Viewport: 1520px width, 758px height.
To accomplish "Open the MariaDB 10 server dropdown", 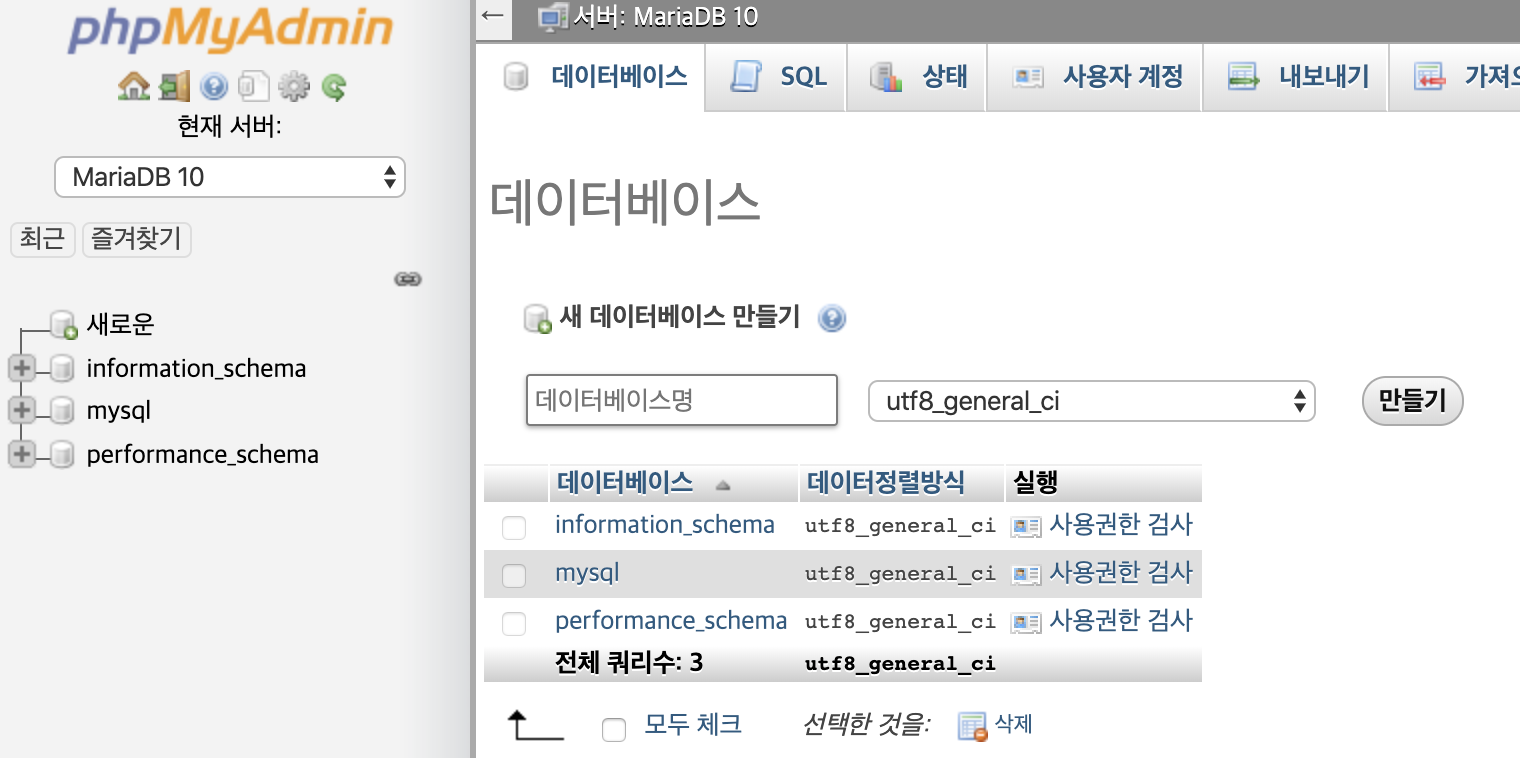I will click(230, 178).
